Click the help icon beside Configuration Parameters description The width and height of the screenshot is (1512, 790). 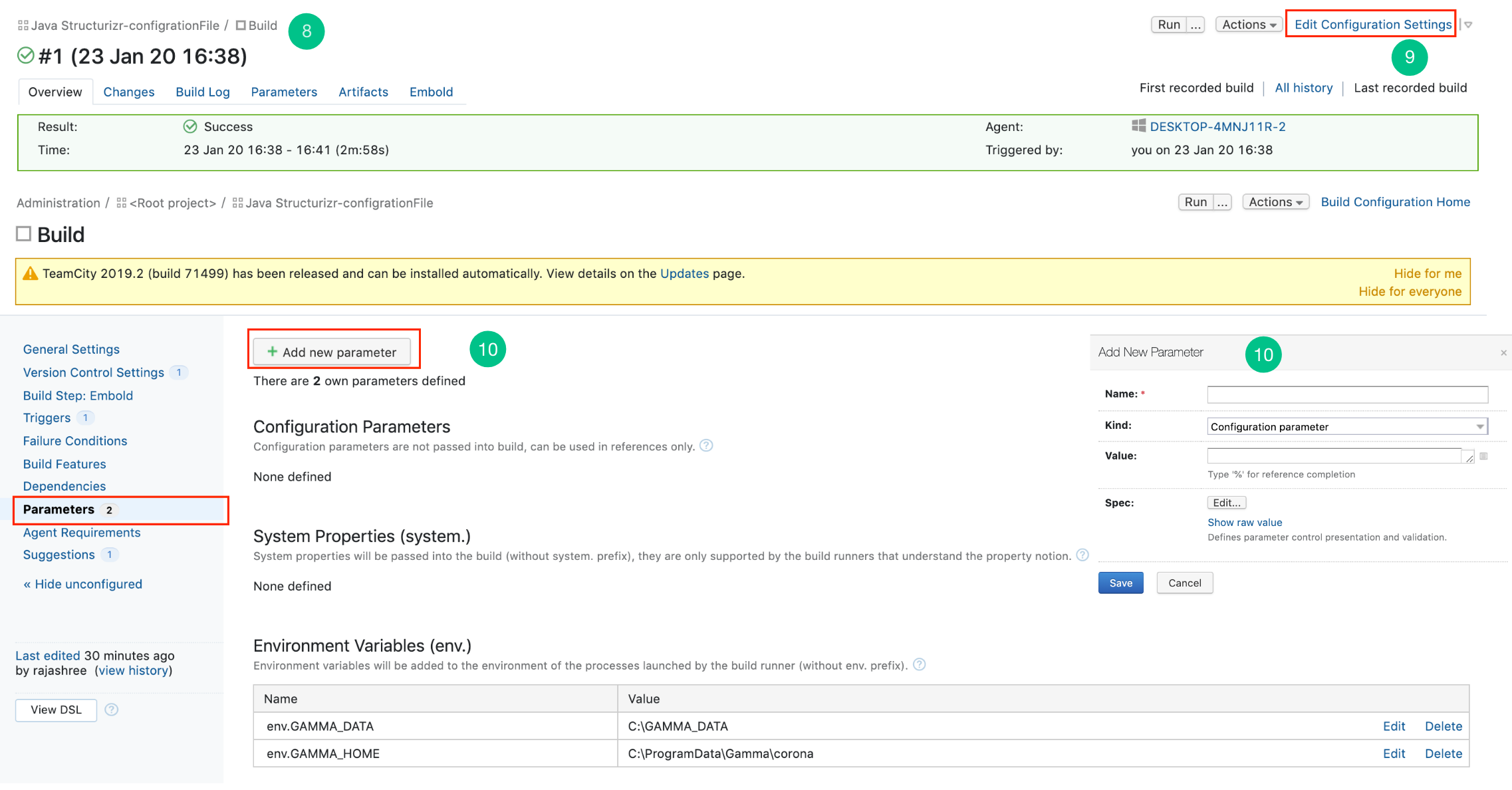click(706, 446)
